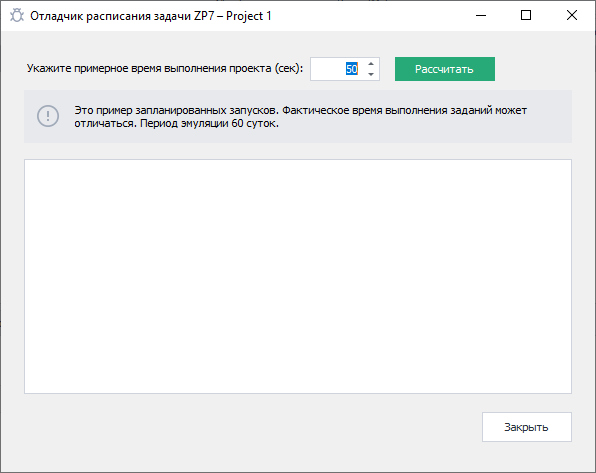Click the '(сек):' part of the label
Screen dimensions: 596x473
click(x=289, y=68)
